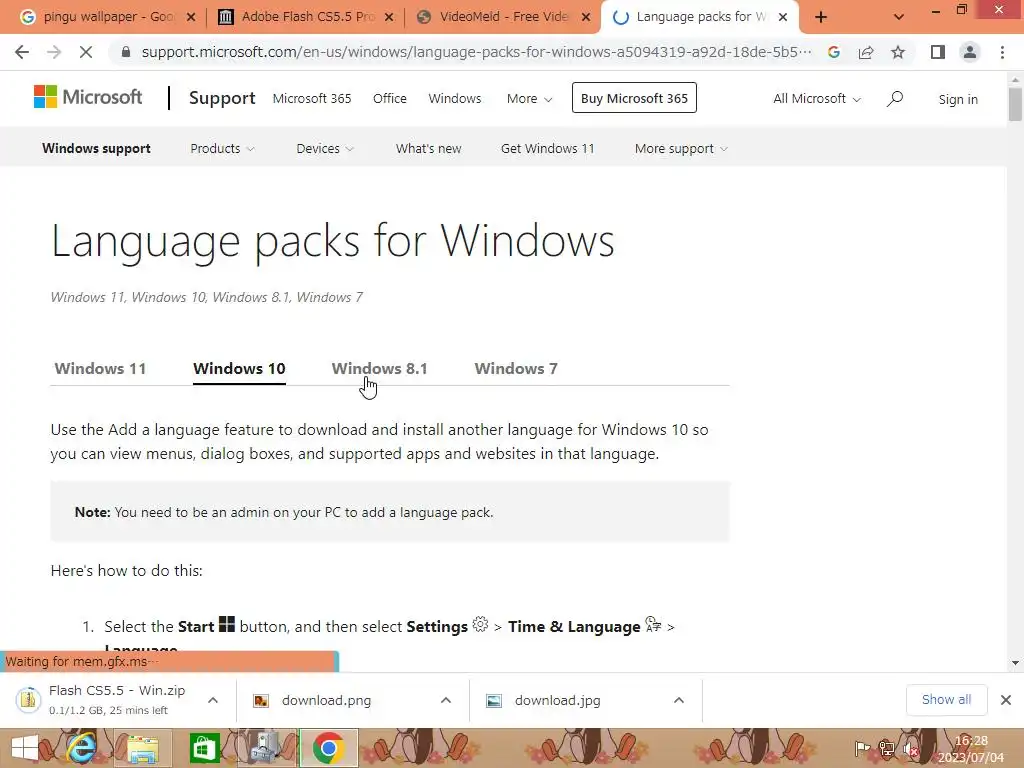The width and height of the screenshot is (1024, 768).
Task: Expand the More support dropdown
Action: (681, 148)
